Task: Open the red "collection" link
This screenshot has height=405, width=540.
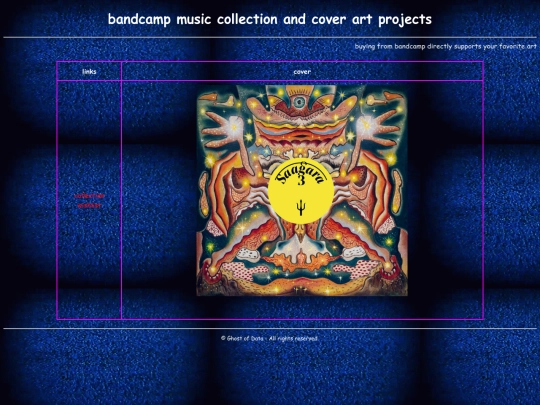Action: point(89,196)
